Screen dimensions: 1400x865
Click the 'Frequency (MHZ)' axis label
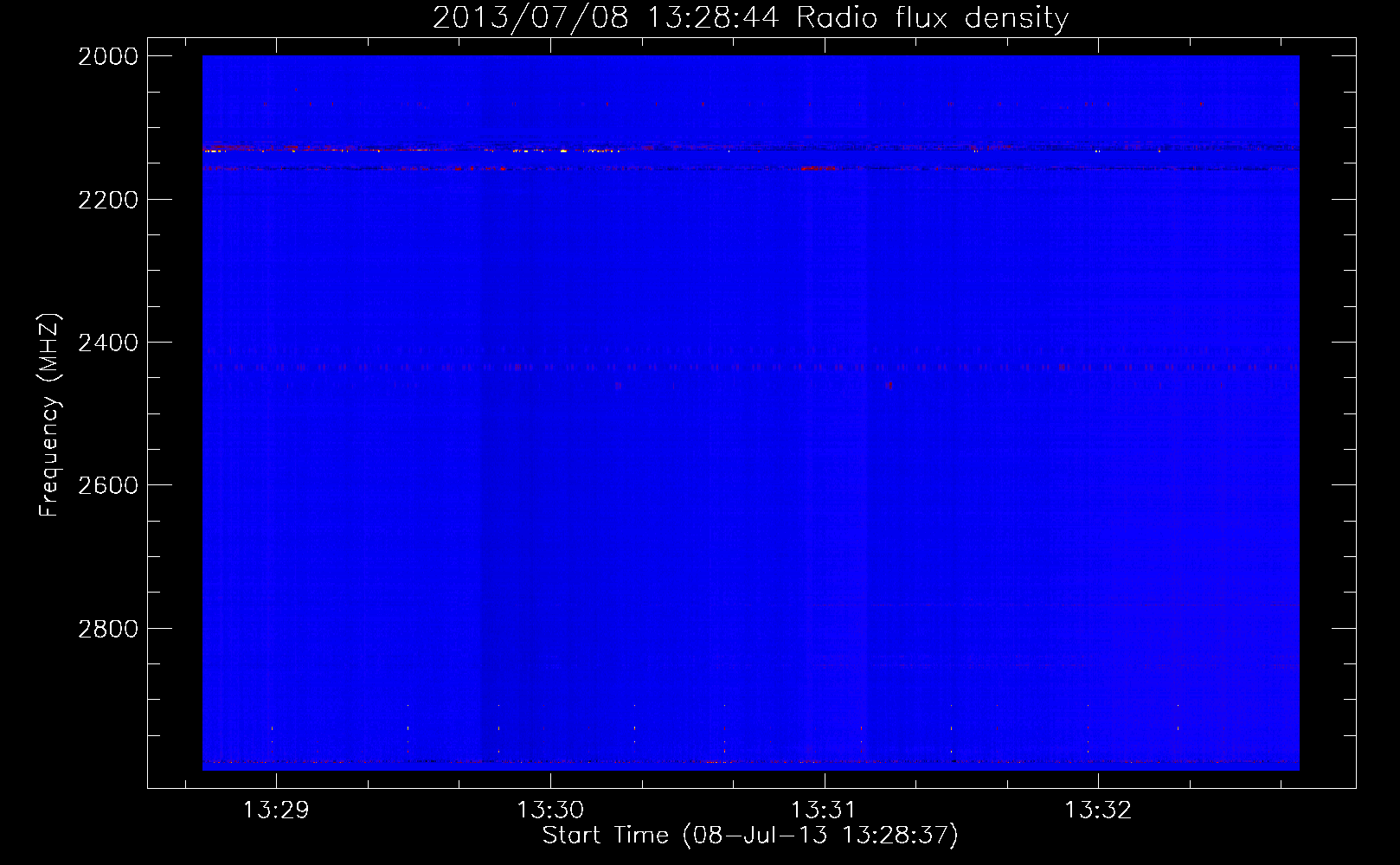click(49, 415)
